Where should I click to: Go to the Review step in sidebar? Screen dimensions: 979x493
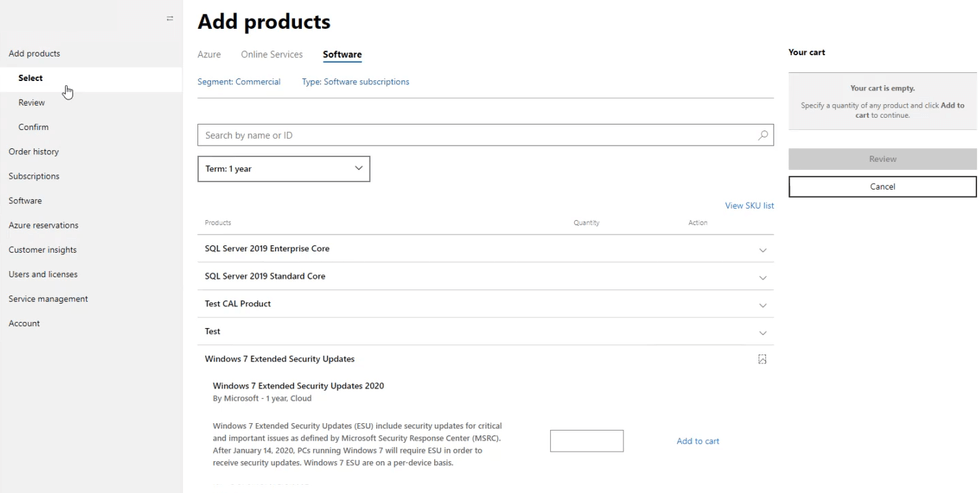point(31,102)
